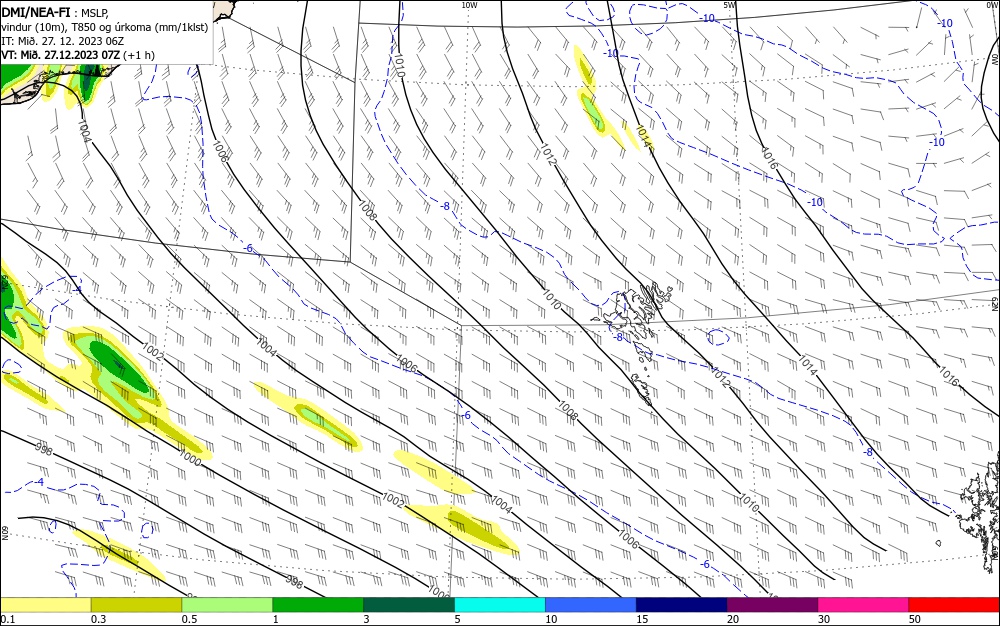The width and height of the screenshot is (1000, 626).
Task: Click the legend value "0.1"
Action: point(8,619)
